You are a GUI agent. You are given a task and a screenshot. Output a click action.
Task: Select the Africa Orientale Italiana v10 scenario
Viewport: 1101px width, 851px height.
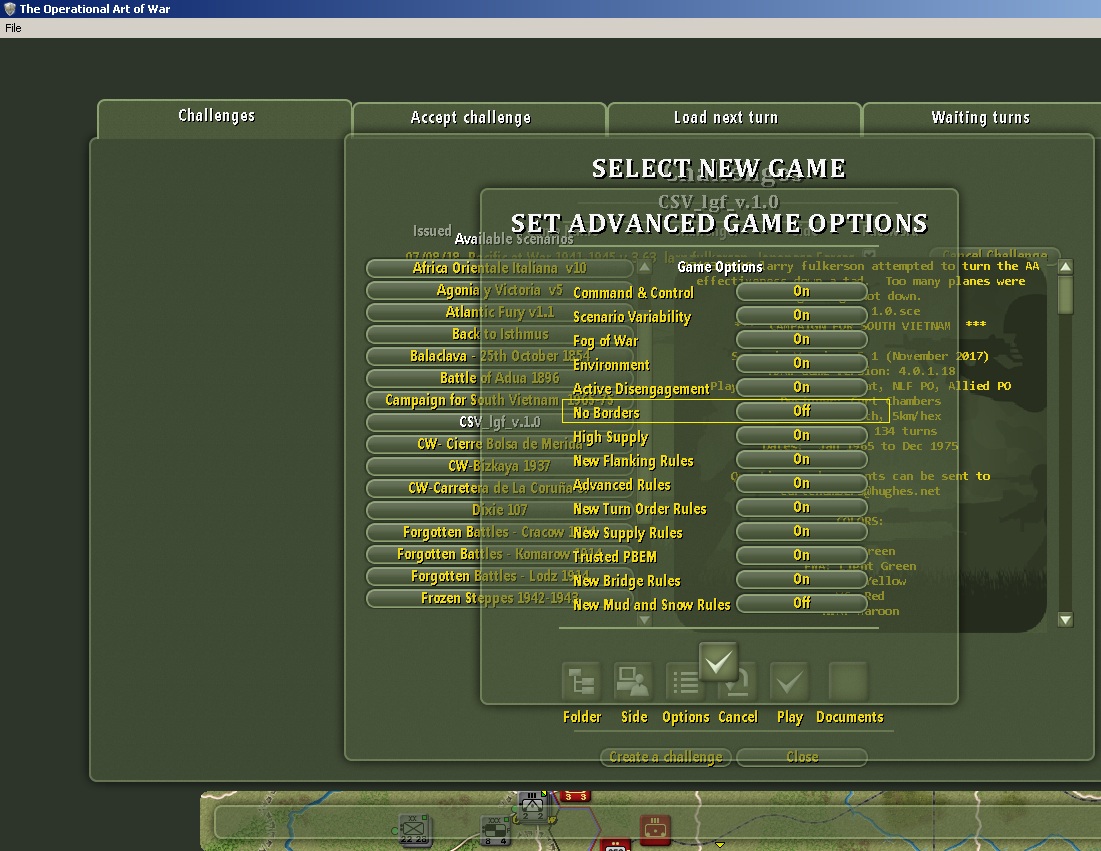click(x=499, y=268)
